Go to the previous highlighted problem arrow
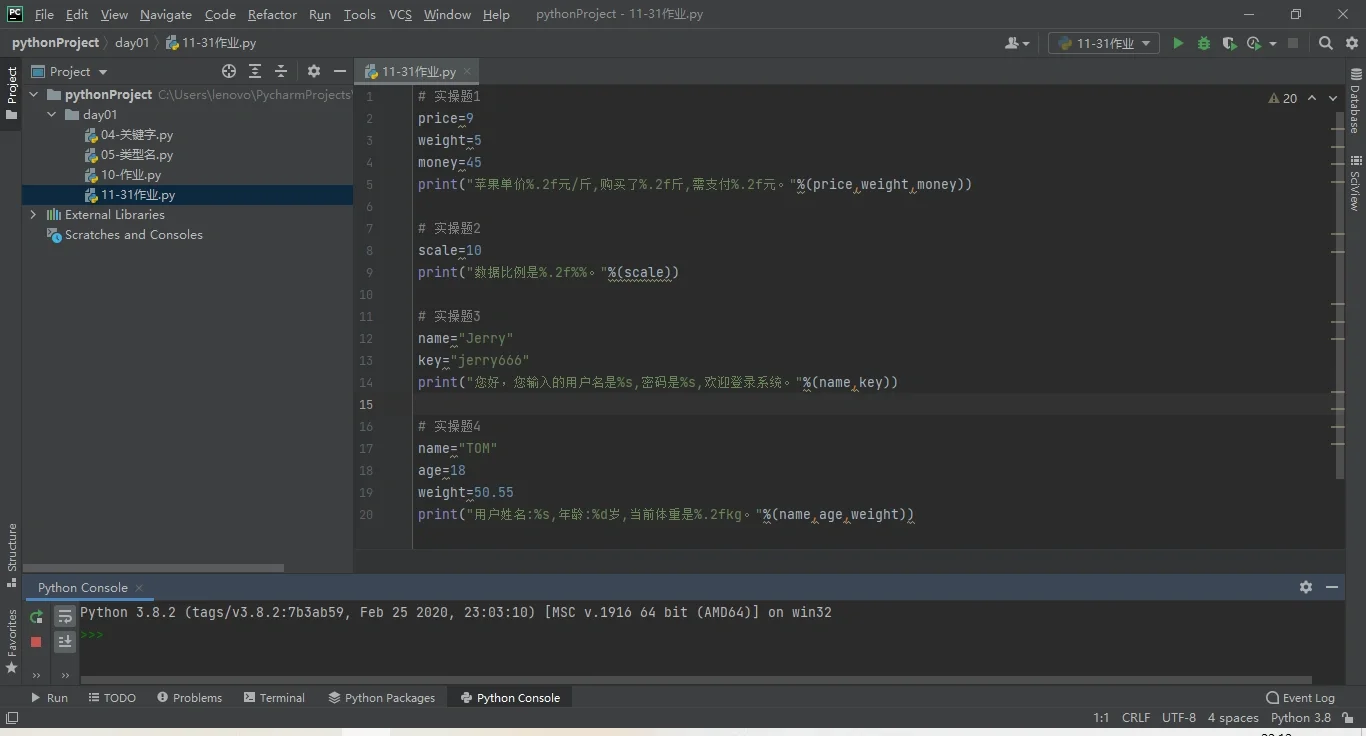This screenshot has height=736, width=1366. coord(1311,98)
